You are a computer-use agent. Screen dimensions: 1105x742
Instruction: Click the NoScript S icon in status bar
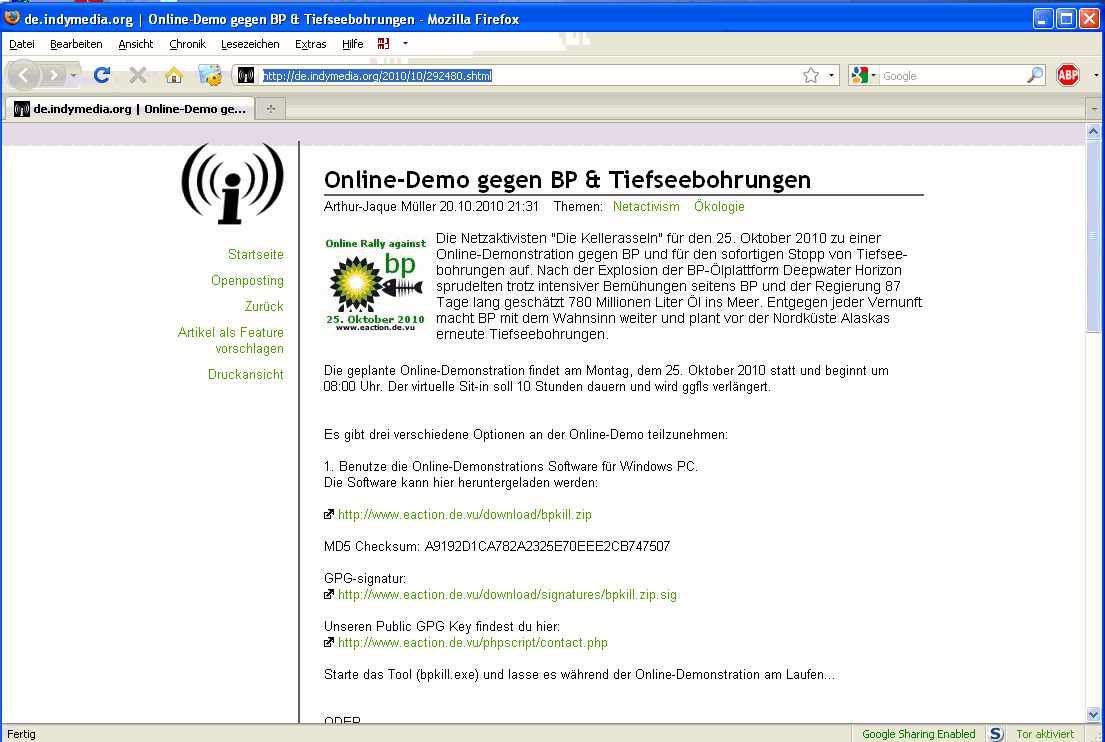click(x=996, y=734)
